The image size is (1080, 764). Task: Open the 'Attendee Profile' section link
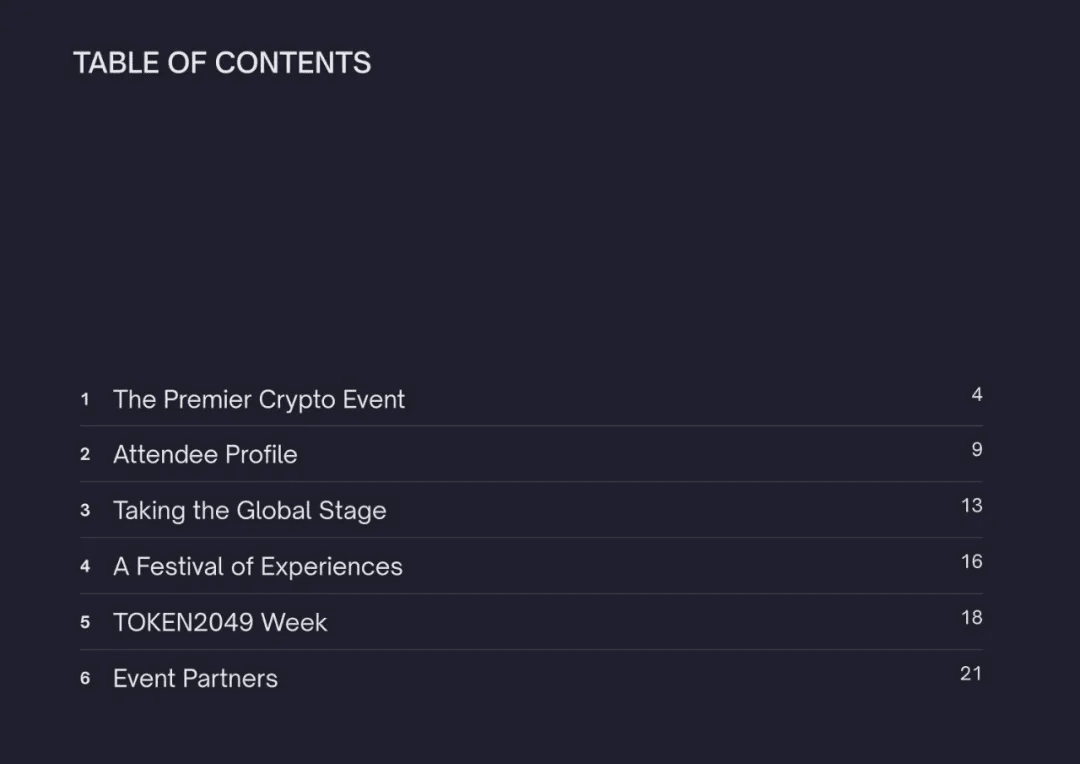pos(205,455)
